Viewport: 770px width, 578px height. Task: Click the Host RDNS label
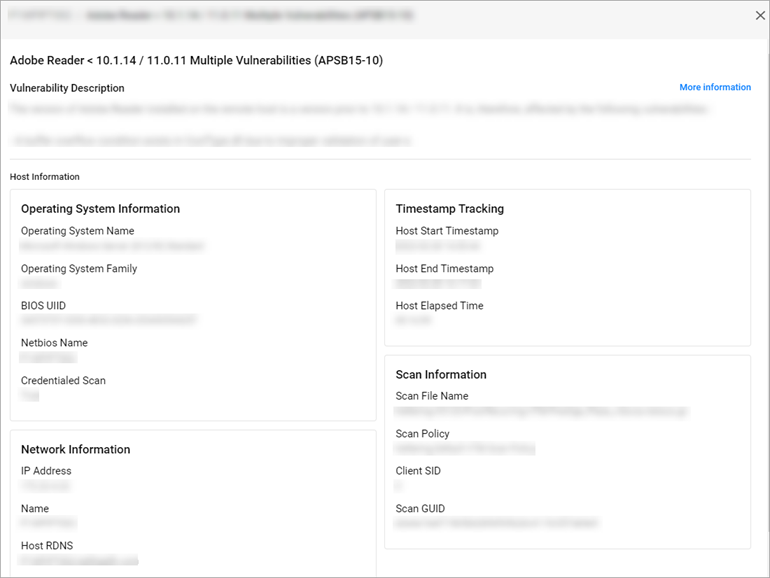[47, 546]
